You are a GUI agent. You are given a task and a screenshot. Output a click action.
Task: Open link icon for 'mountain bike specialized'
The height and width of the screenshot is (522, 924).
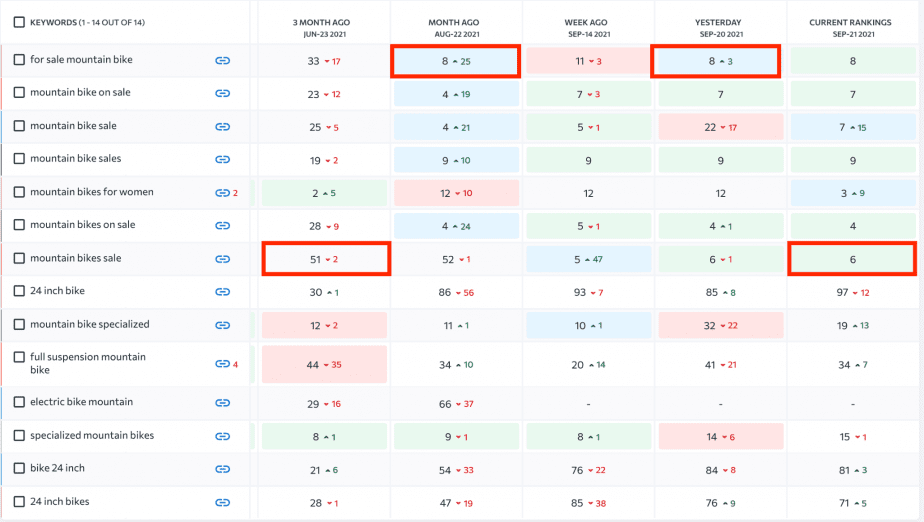tap(222, 325)
